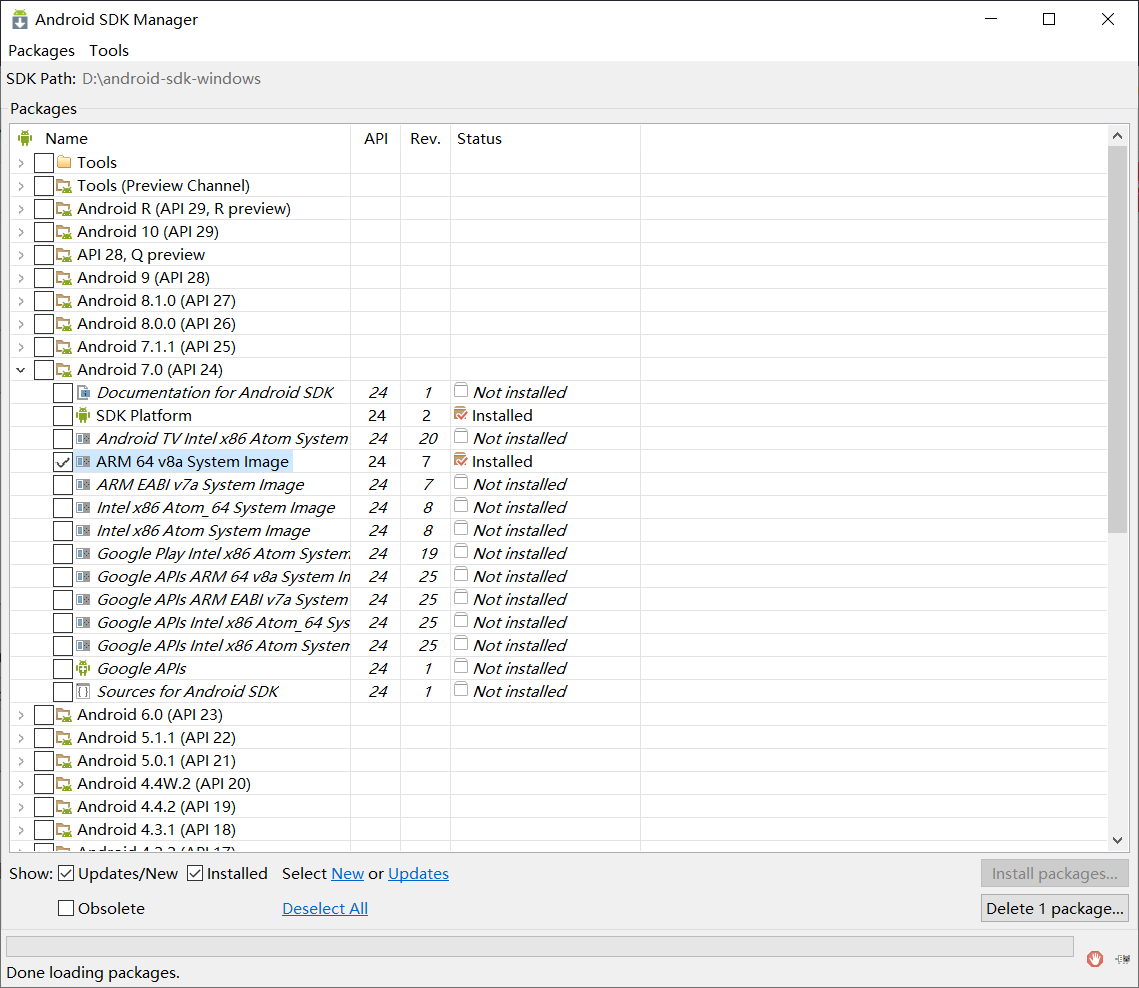Enable the Obsolete packages filter
Image resolution: width=1139 pixels, height=988 pixels.
pyautogui.click(x=66, y=908)
